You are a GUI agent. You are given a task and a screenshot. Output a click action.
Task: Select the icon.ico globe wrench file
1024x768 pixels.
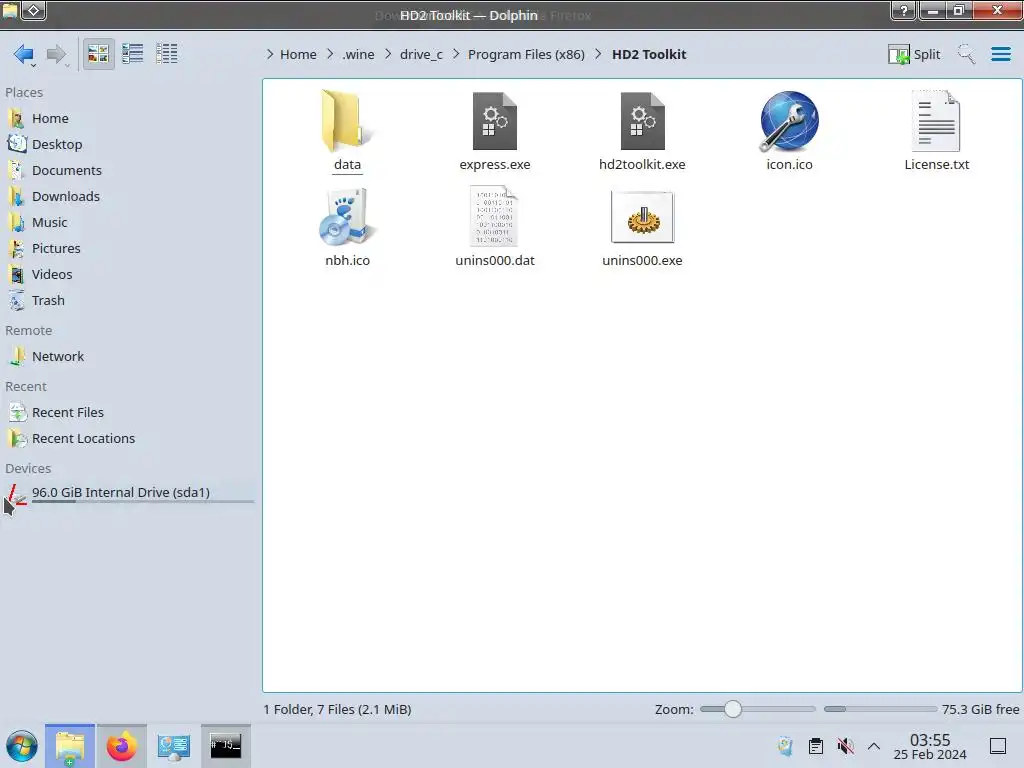789,121
